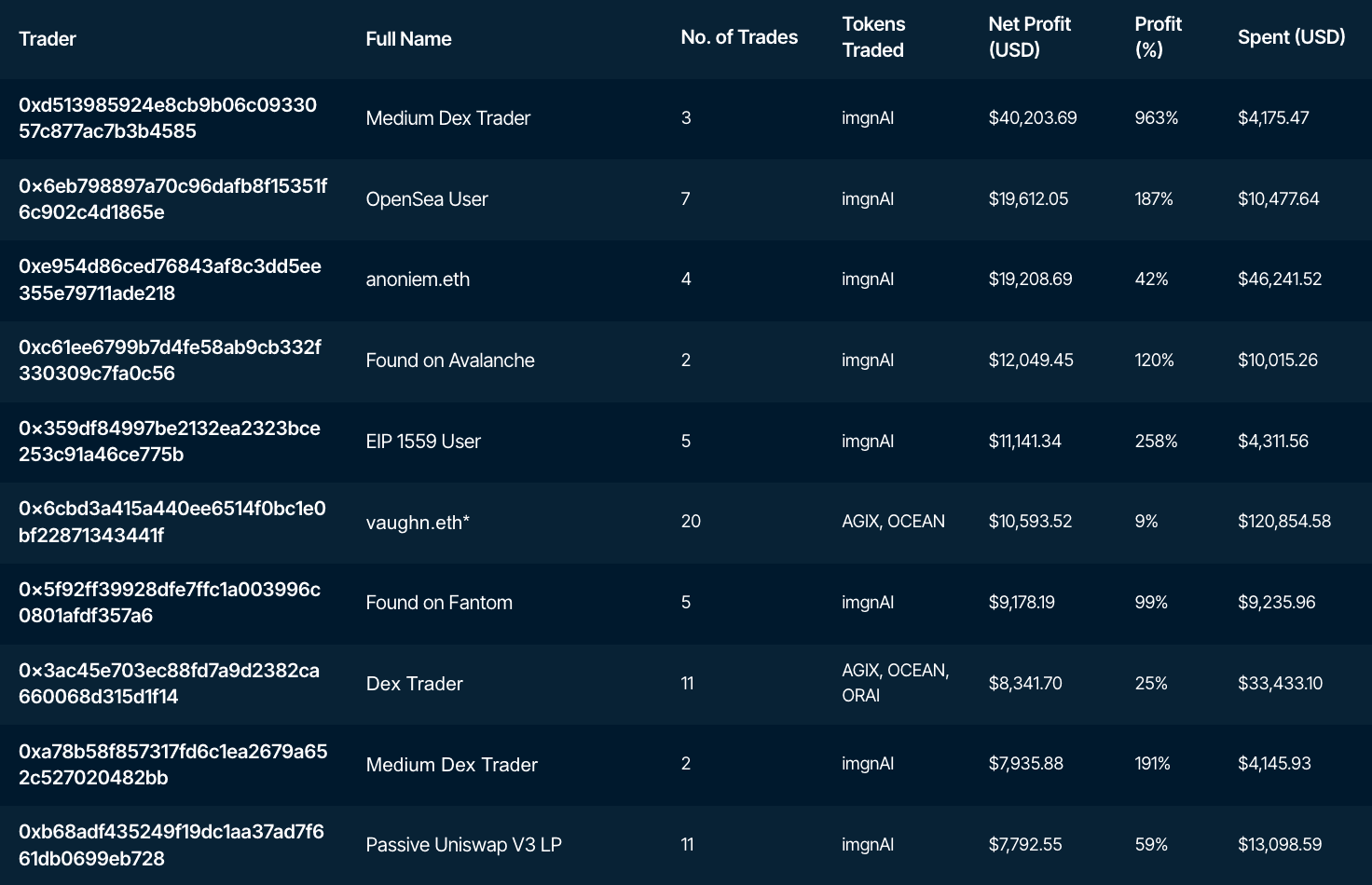This screenshot has height=885, width=1372.
Task: Click the Tokens Traded column header
Action: [873, 37]
